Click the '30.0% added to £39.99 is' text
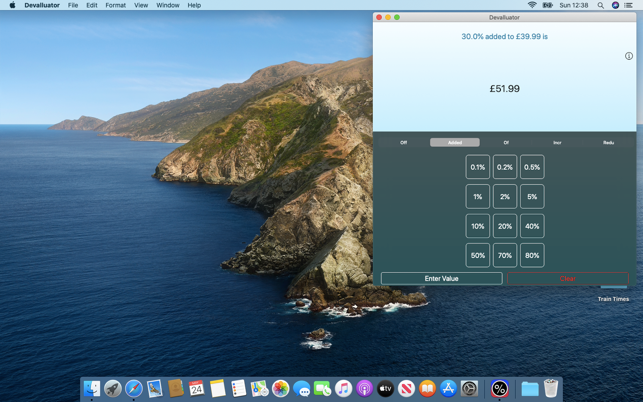 (x=504, y=37)
